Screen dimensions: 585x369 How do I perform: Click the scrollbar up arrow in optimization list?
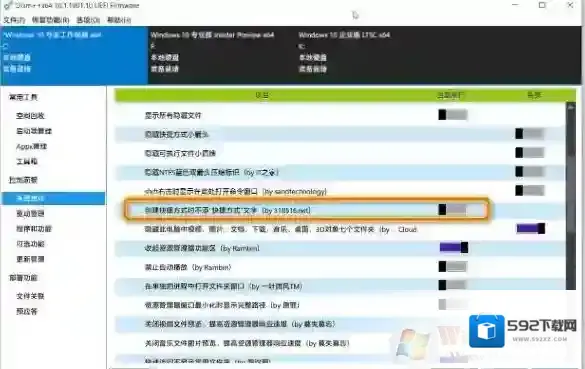570,107
